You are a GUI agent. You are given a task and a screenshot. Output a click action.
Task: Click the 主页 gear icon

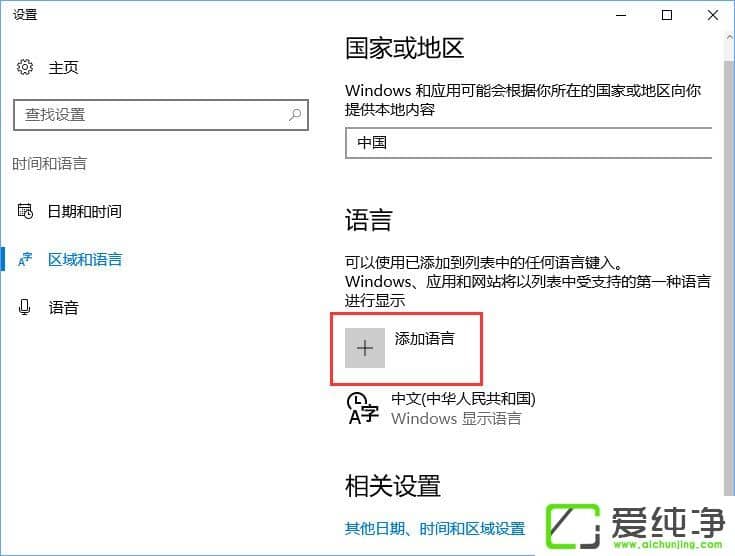(25, 68)
